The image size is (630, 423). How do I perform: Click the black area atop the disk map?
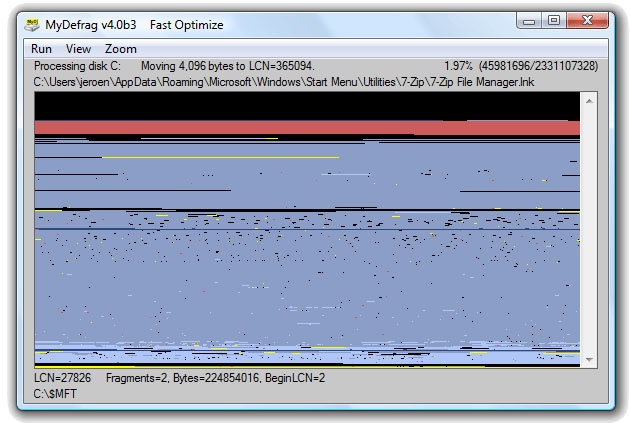coord(300,104)
